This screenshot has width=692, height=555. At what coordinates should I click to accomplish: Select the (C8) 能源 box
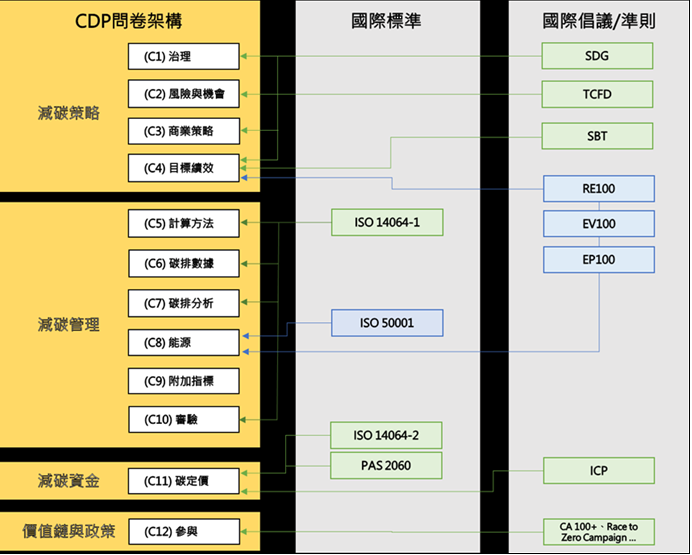pyautogui.click(x=184, y=342)
